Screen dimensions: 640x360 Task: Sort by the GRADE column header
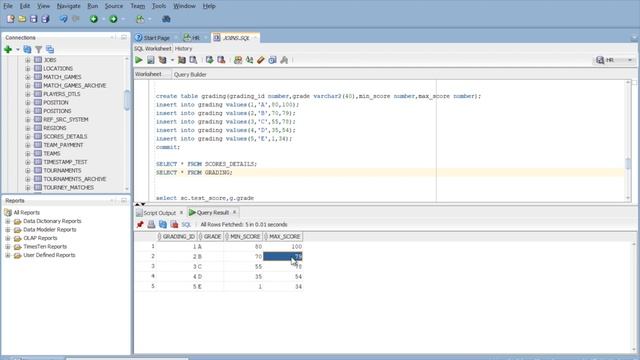[210, 237]
